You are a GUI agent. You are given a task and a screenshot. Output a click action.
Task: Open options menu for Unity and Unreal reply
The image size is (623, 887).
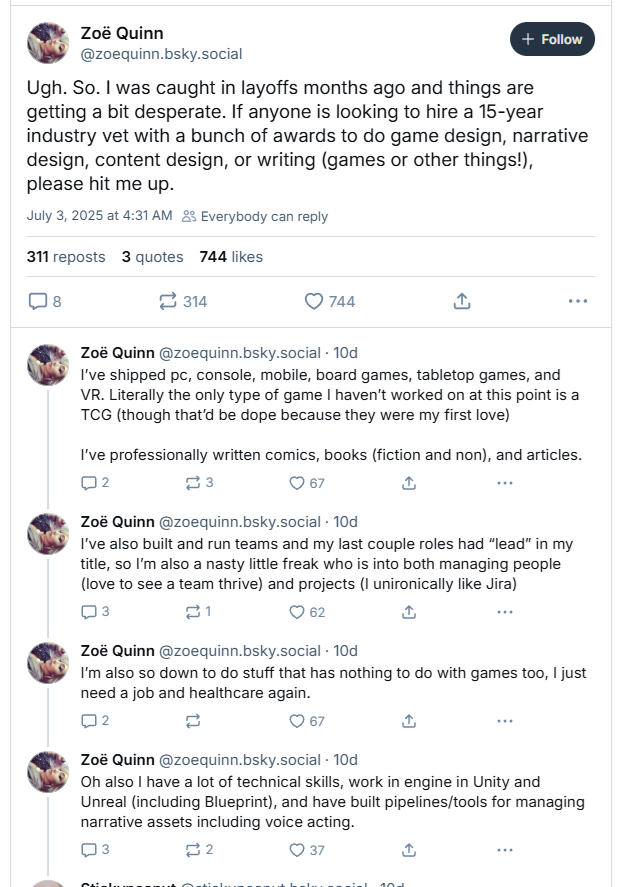tap(505, 850)
